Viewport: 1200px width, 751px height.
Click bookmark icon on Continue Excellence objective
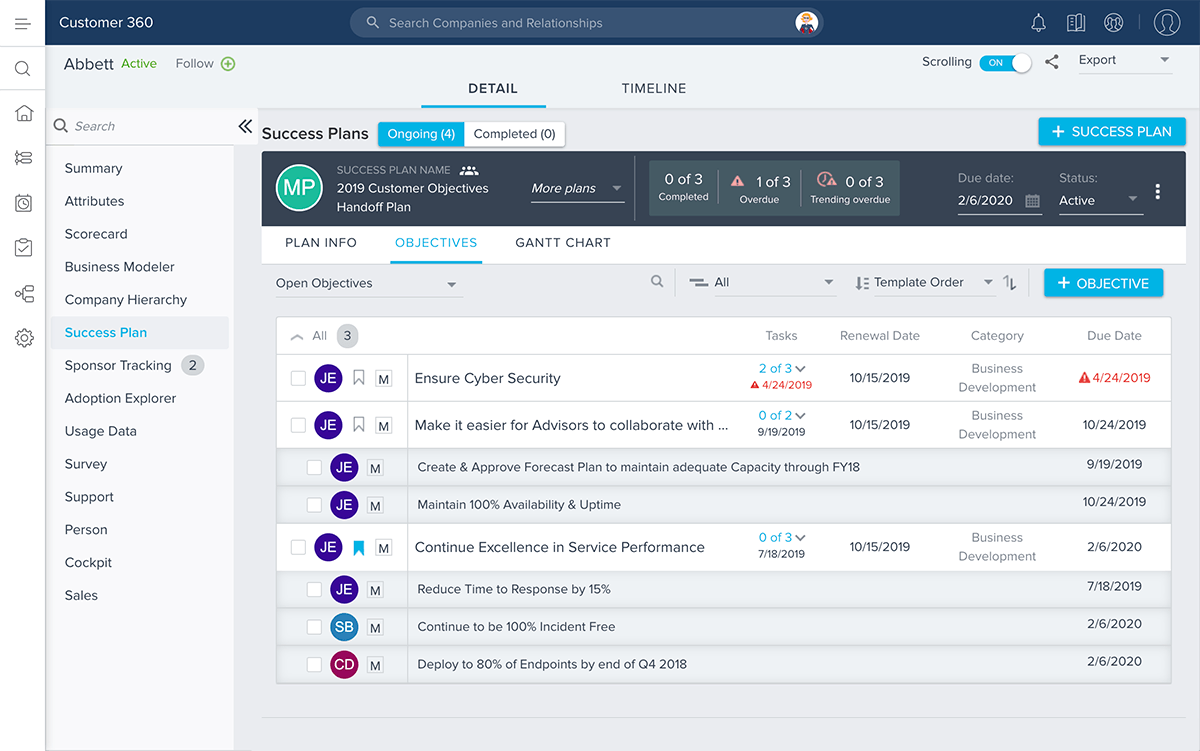click(x=359, y=548)
